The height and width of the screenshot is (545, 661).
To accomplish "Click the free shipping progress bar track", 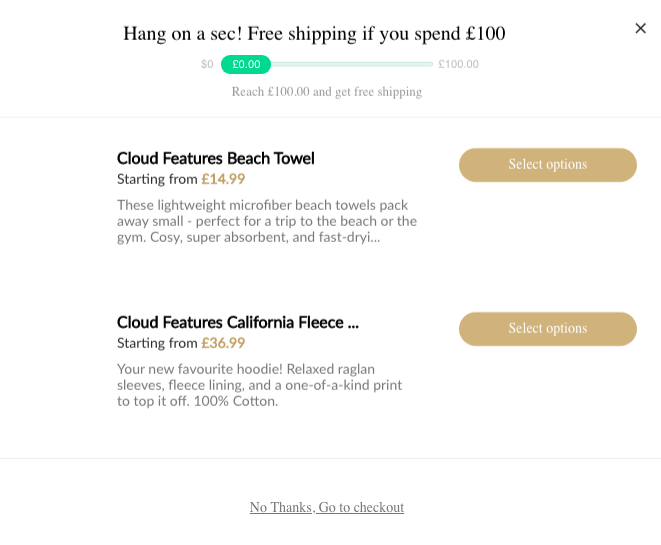I will click(x=351, y=64).
